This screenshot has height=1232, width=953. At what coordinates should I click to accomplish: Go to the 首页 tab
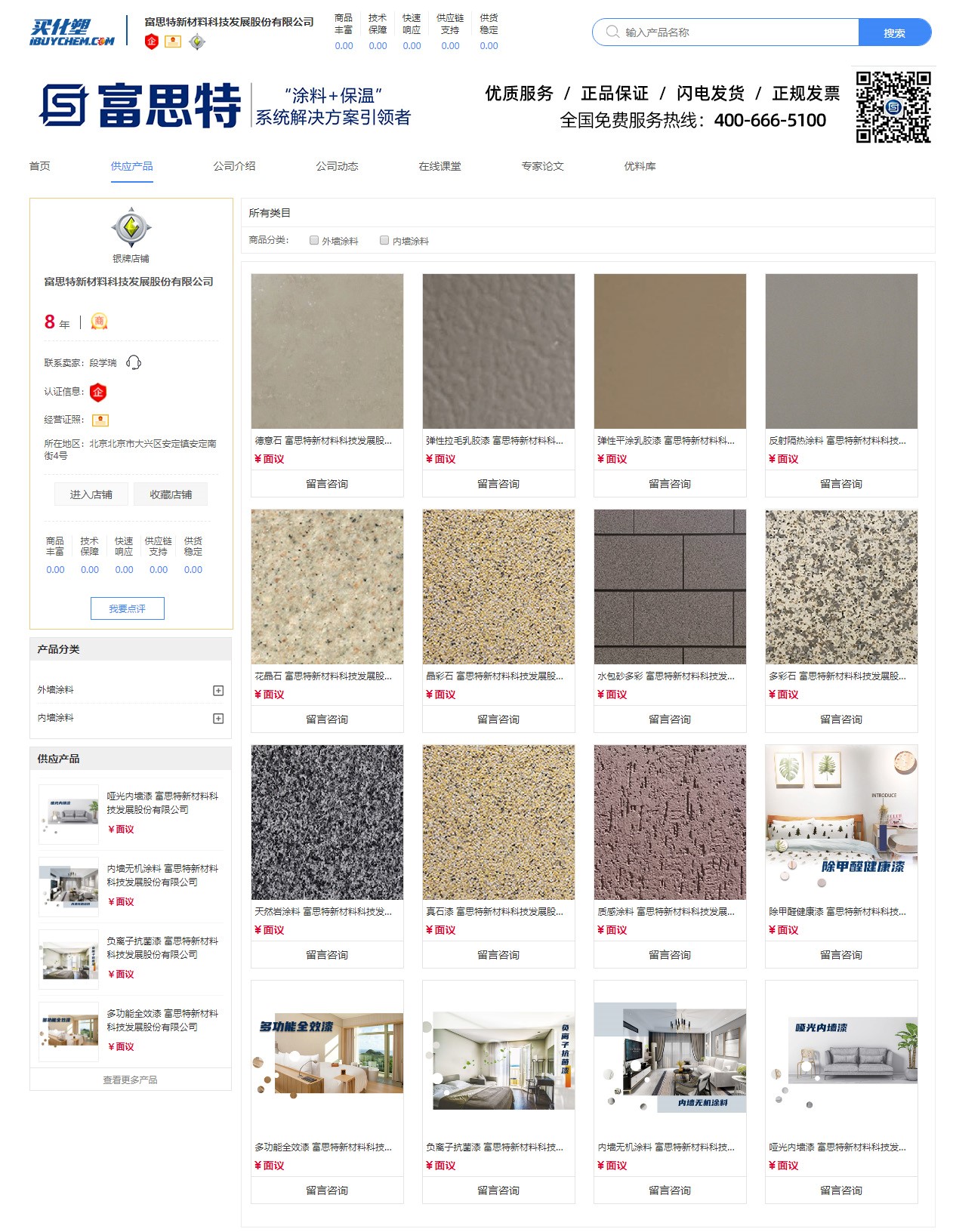(40, 166)
